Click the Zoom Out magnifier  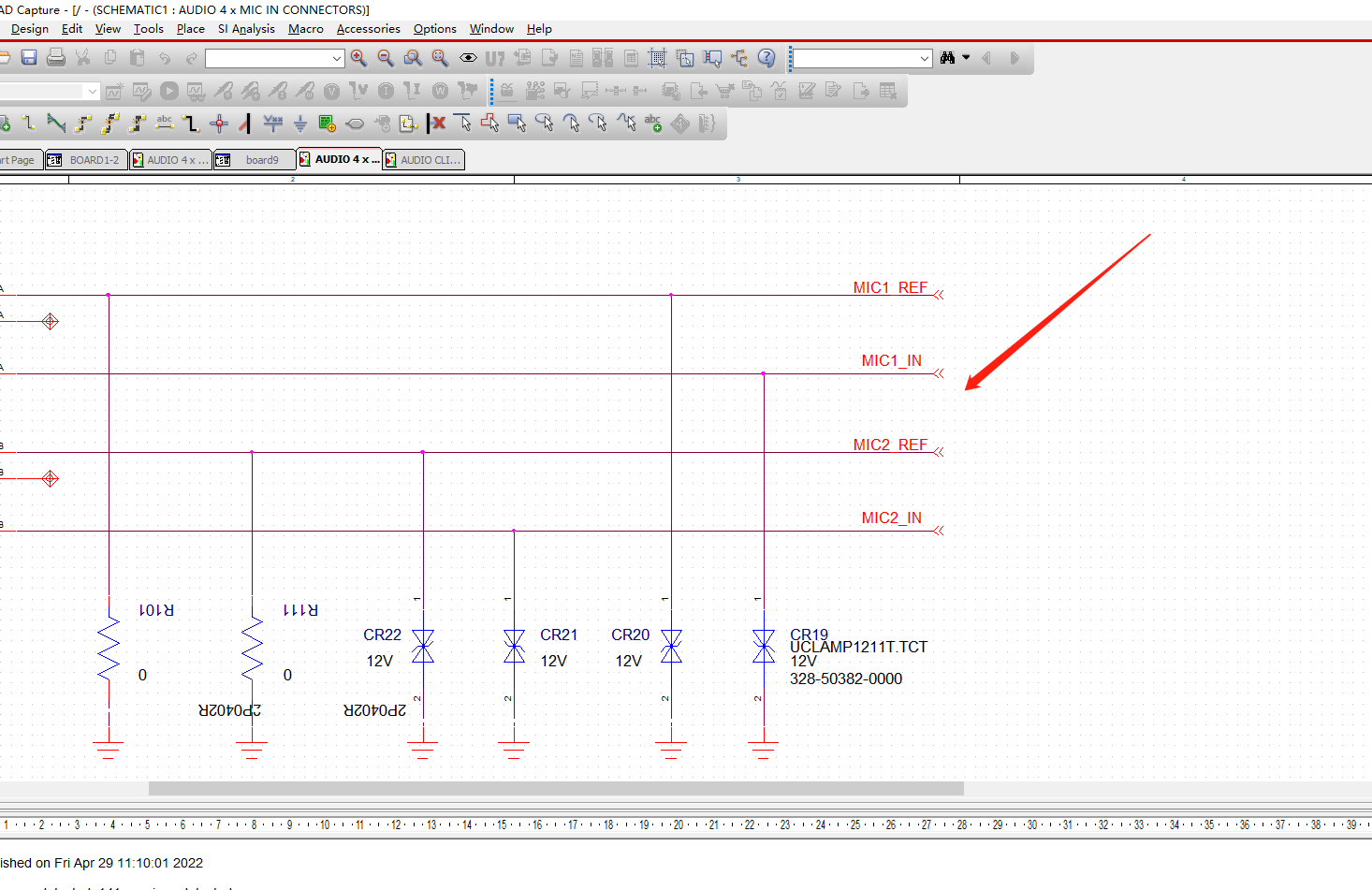coord(386,58)
